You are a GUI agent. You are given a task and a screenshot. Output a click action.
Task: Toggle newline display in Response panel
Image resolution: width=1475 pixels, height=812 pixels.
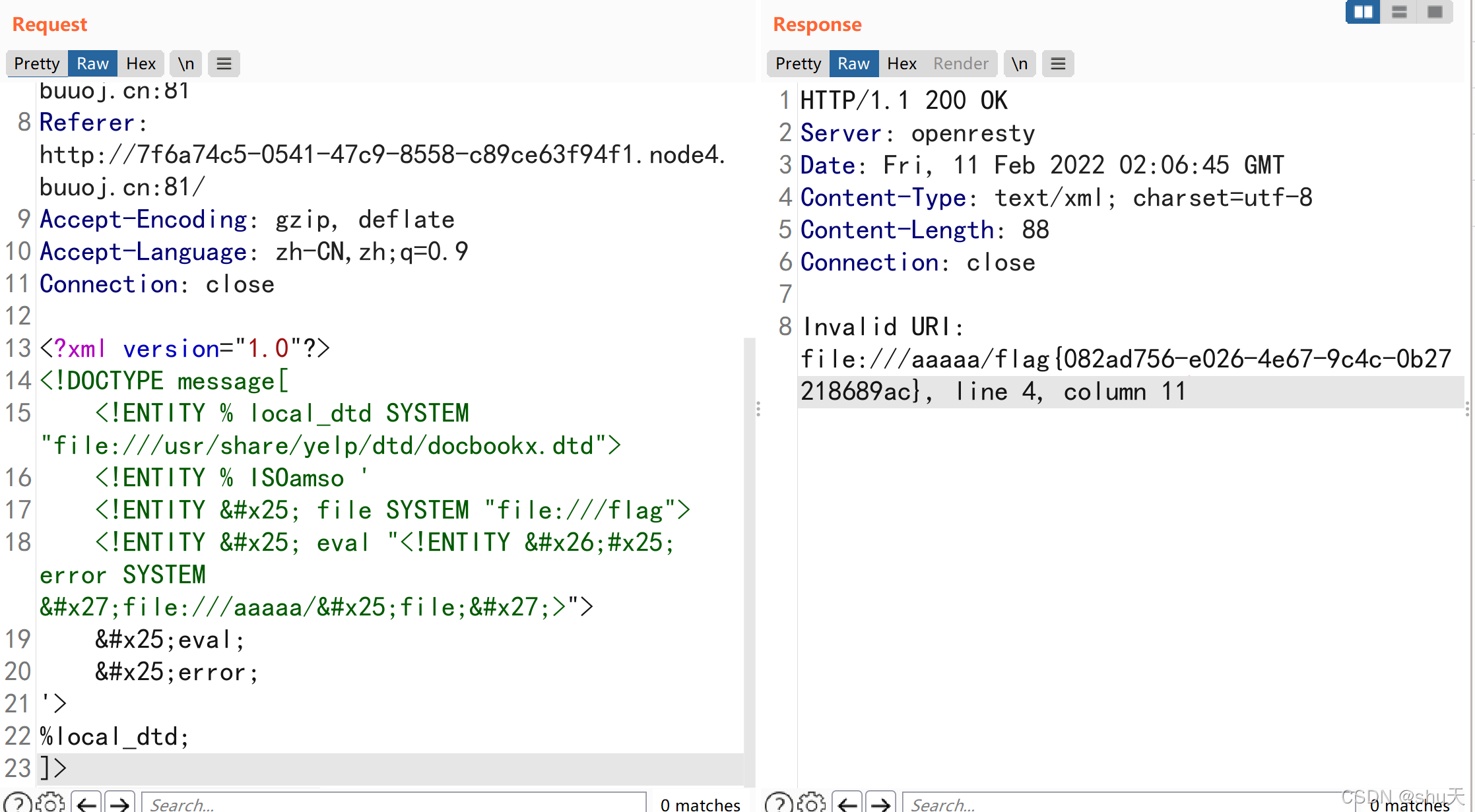(x=1020, y=63)
